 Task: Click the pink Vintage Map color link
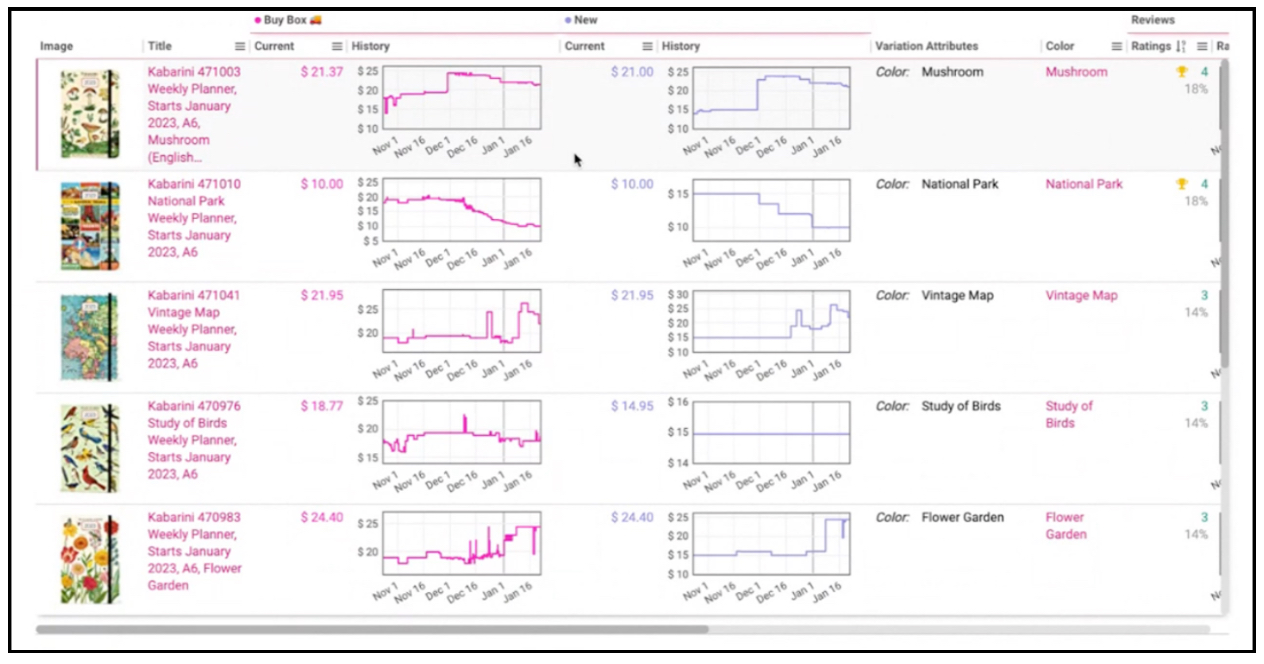pyautogui.click(x=1081, y=296)
